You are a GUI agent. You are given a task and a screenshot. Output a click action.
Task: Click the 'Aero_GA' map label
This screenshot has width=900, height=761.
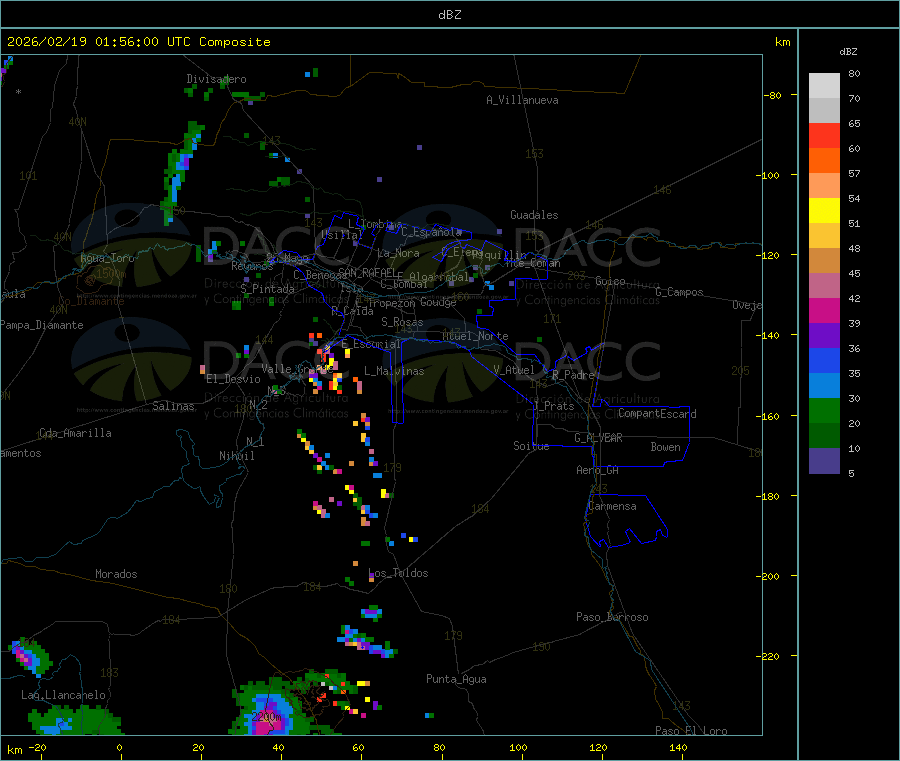pos(598,470)
